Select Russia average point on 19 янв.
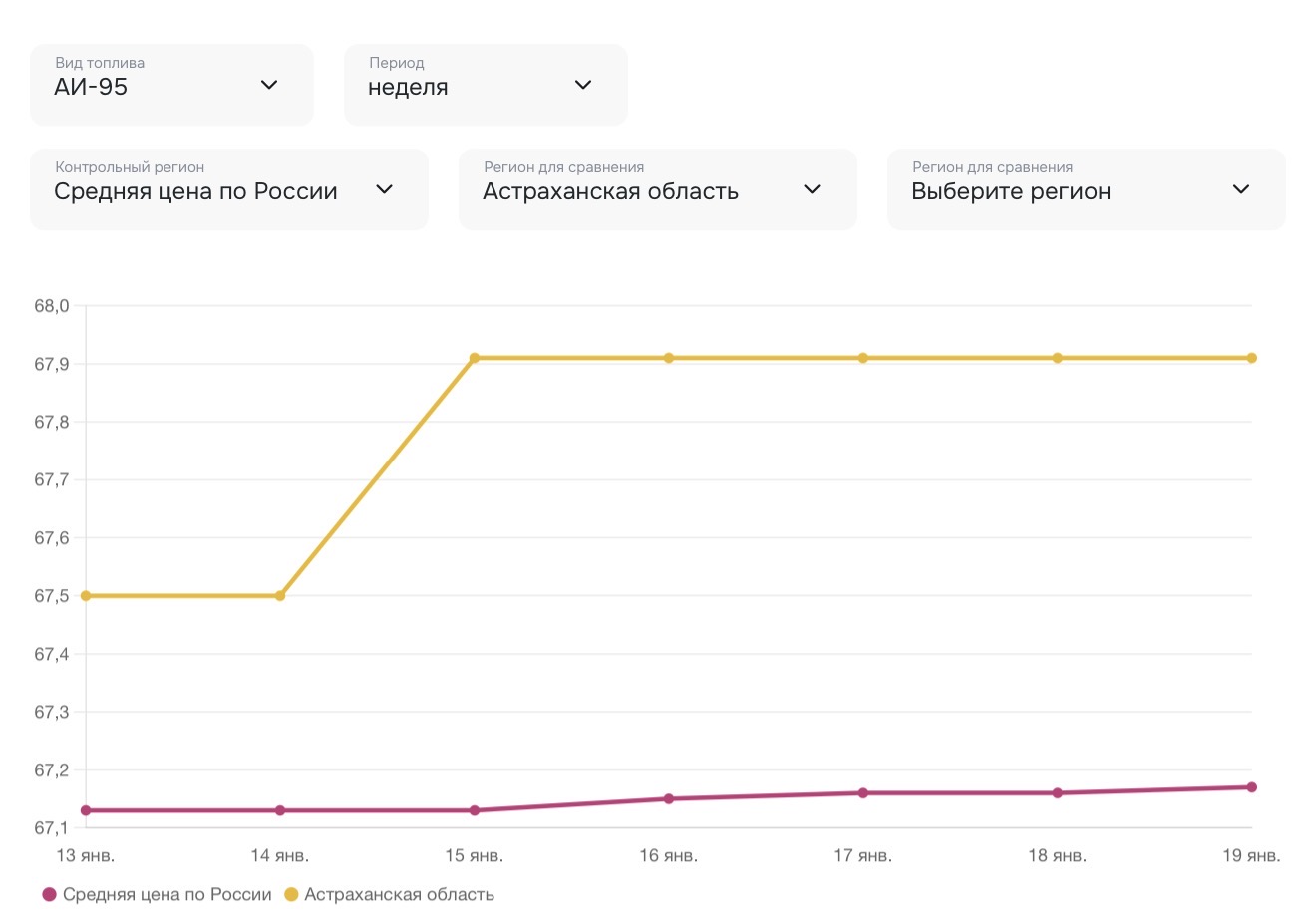This screenshot has width=1316, height=922. (x=1251, y=787)
